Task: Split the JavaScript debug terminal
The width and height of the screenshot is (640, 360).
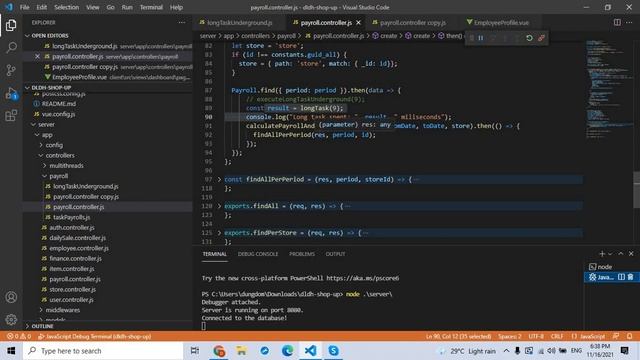Action: [621, 277]
